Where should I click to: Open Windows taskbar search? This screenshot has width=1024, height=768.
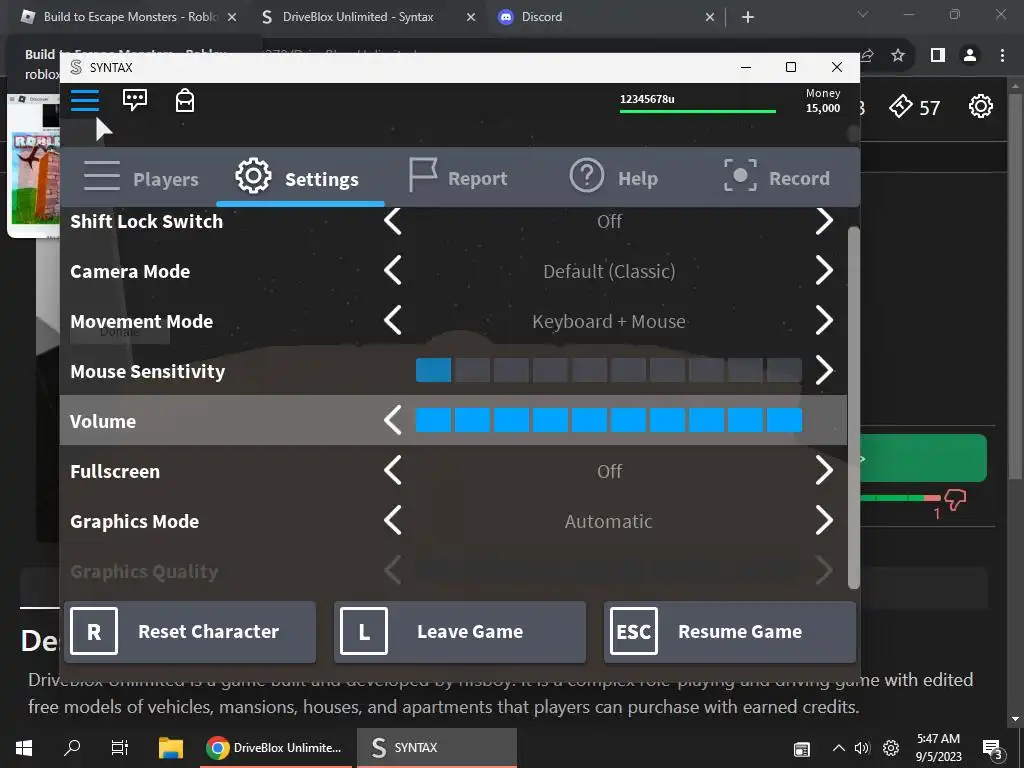(72, 748)
